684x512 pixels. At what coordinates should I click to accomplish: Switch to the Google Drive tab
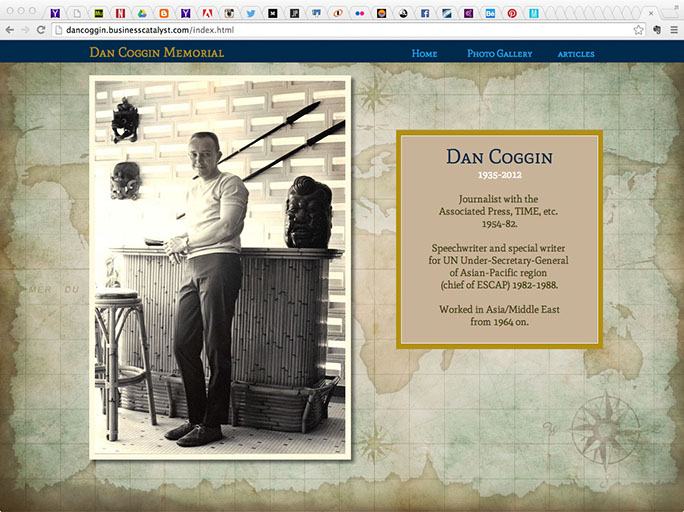point(142,13)
